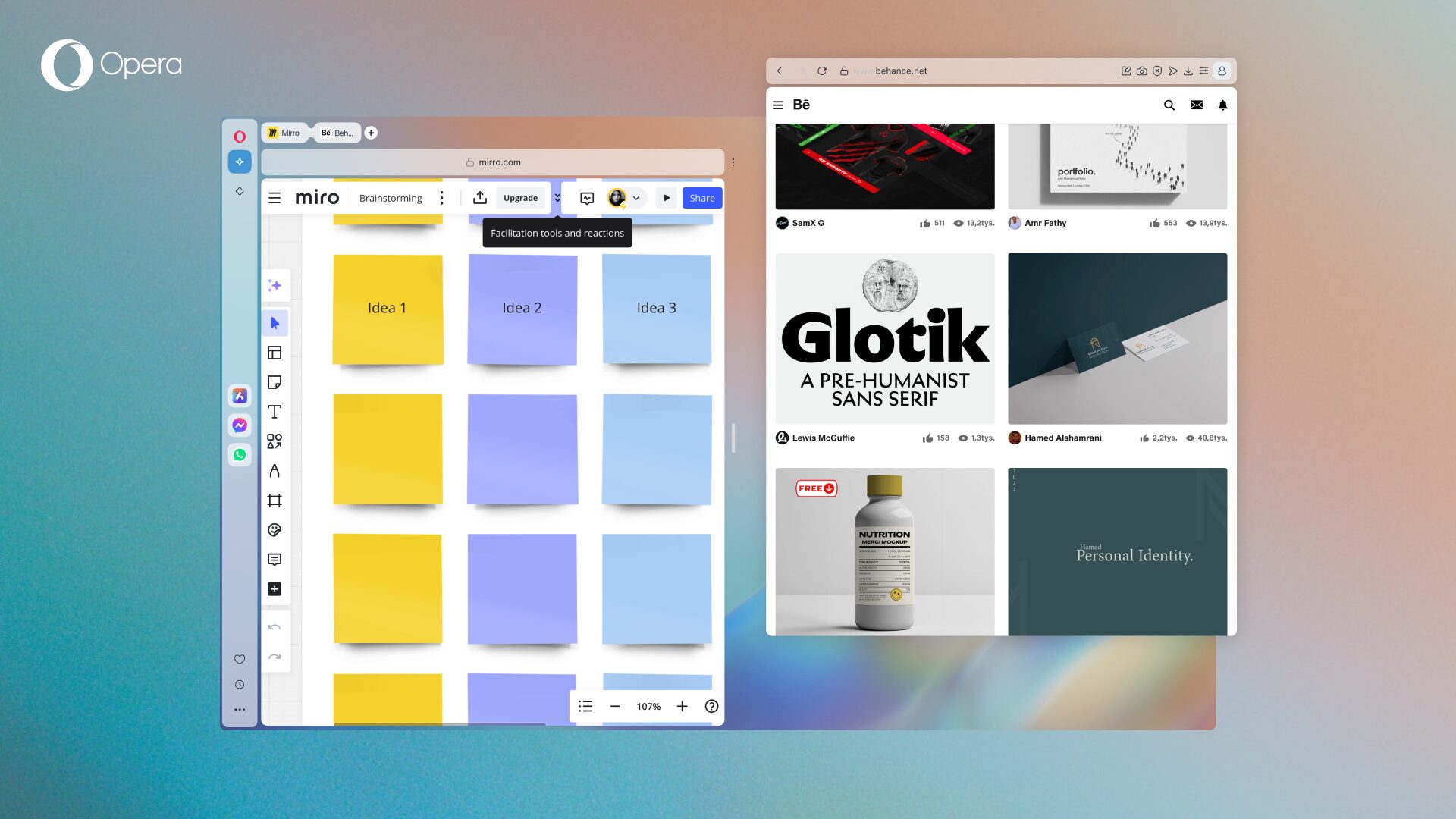Open Behance search
This screenshot has height=819, width=1456.
pyautogui.click(x=1169, y=105)
